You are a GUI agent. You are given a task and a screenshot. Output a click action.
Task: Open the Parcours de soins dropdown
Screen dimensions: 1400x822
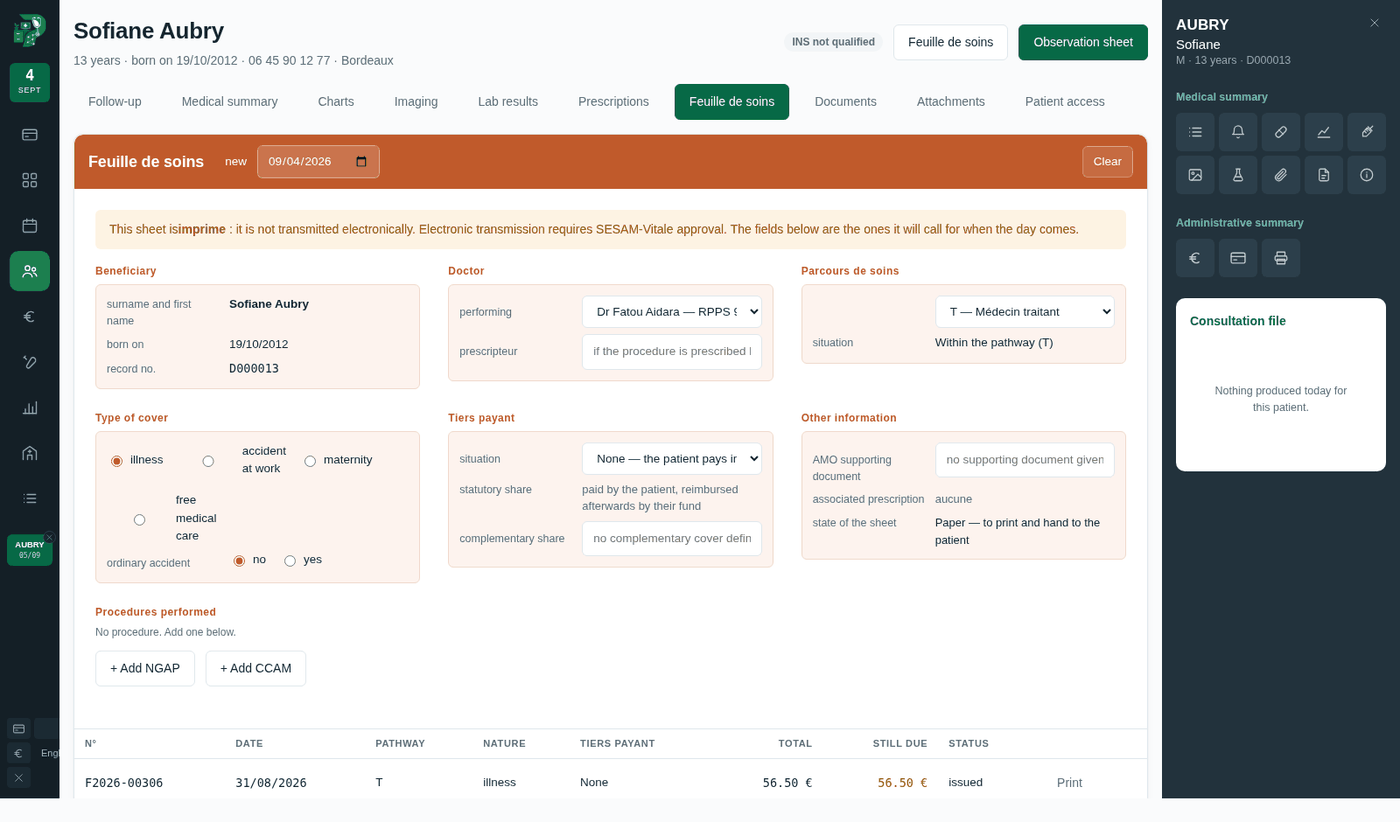pos(1025,312)
